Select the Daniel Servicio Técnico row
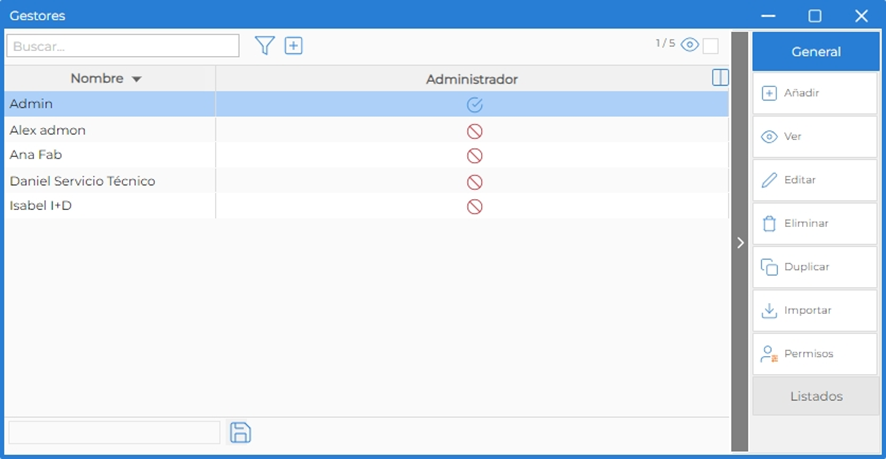Image resolution: width=886 pixels, height=459 pixels. coord(367,181)
